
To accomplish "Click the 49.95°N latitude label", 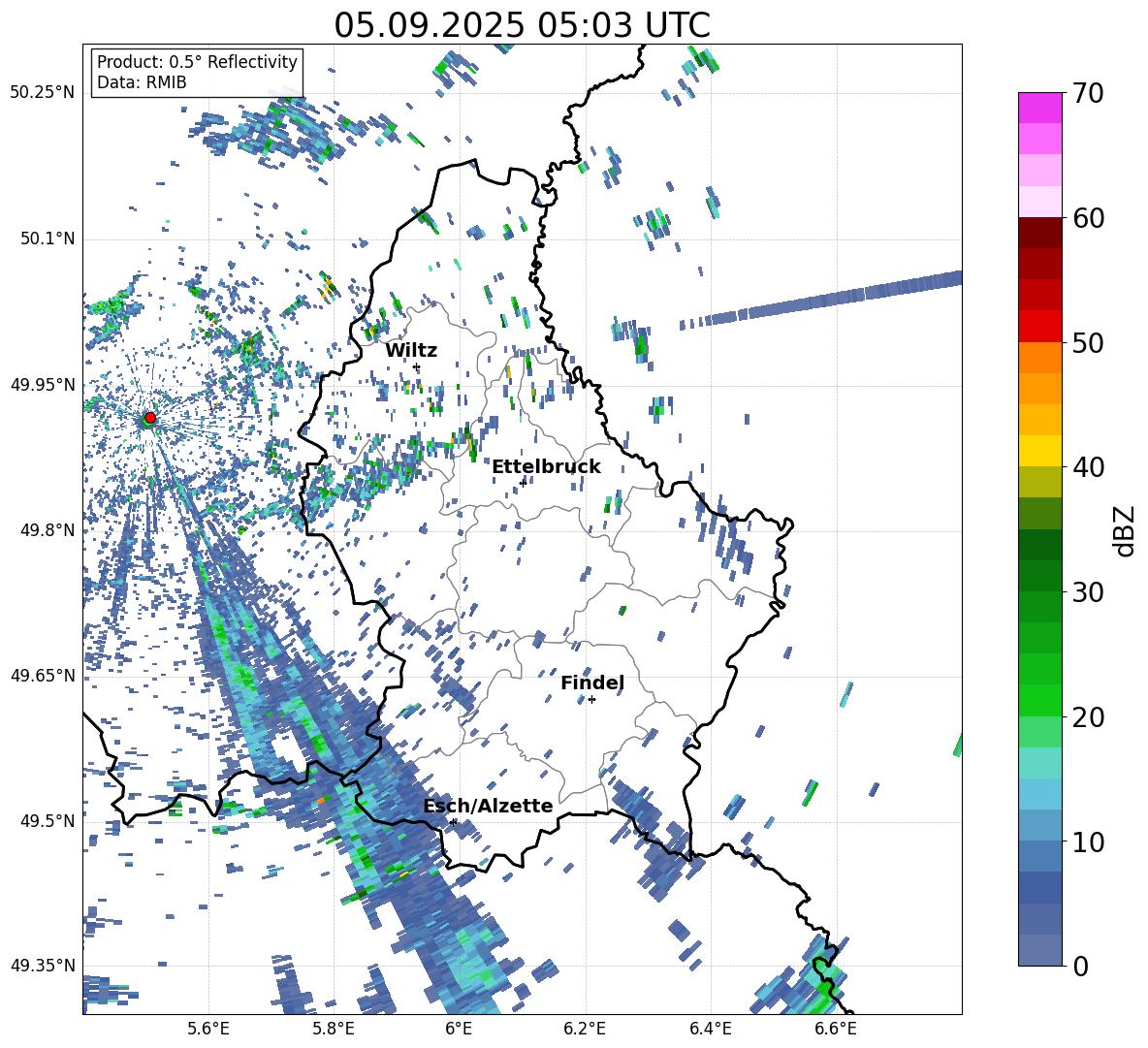I will (x=43, y=384).
